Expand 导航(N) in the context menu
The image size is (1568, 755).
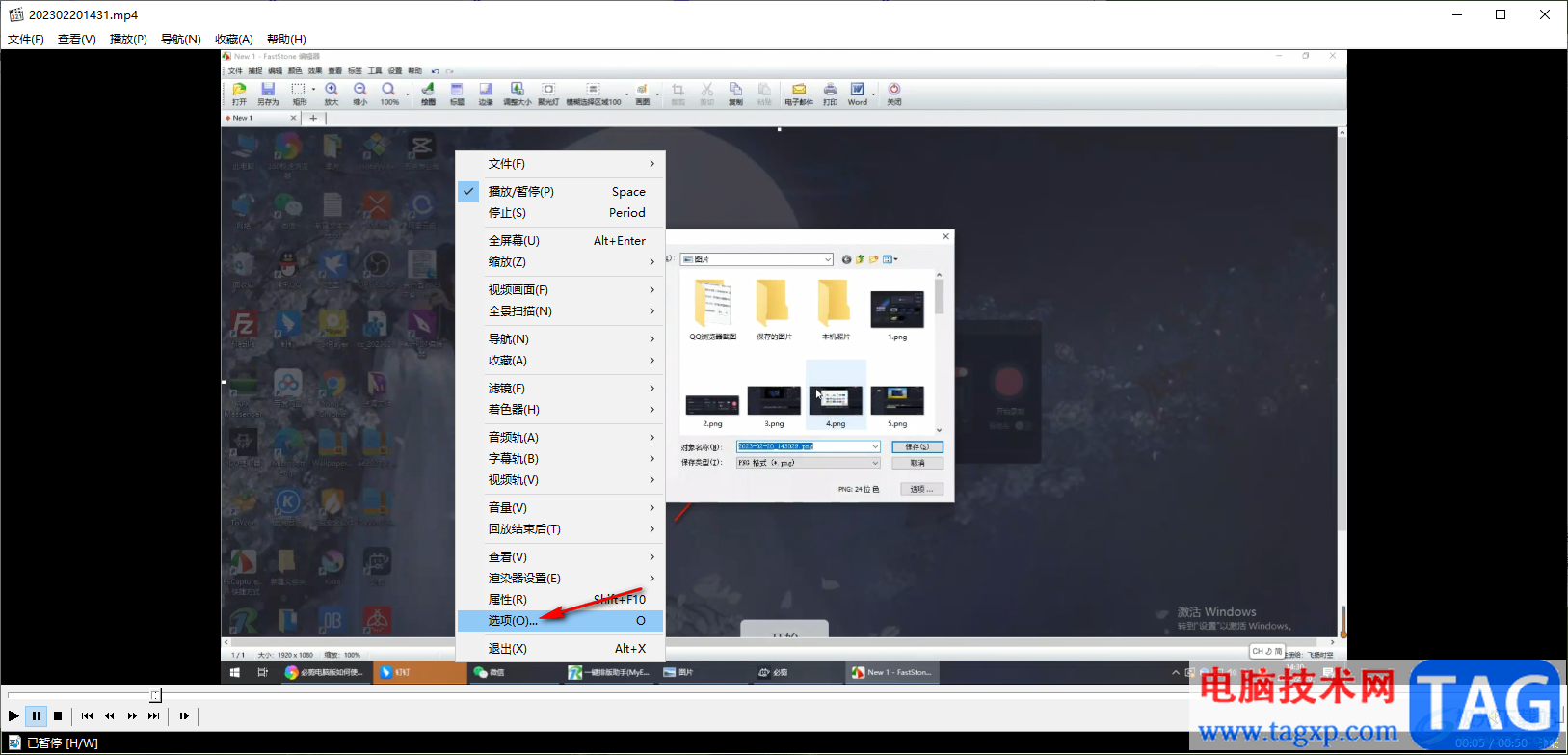[561, 339]
